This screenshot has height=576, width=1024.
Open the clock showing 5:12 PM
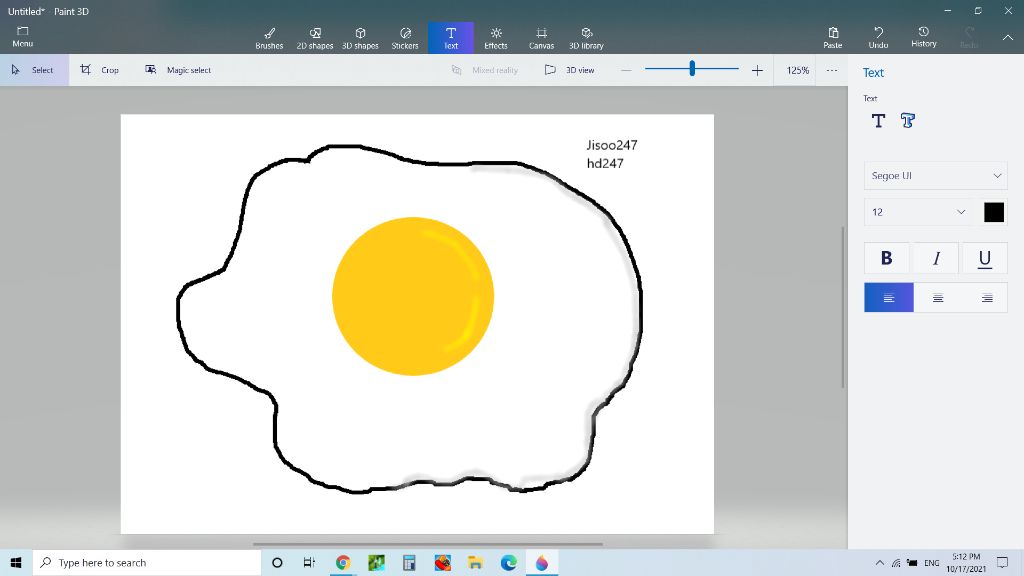966,563
